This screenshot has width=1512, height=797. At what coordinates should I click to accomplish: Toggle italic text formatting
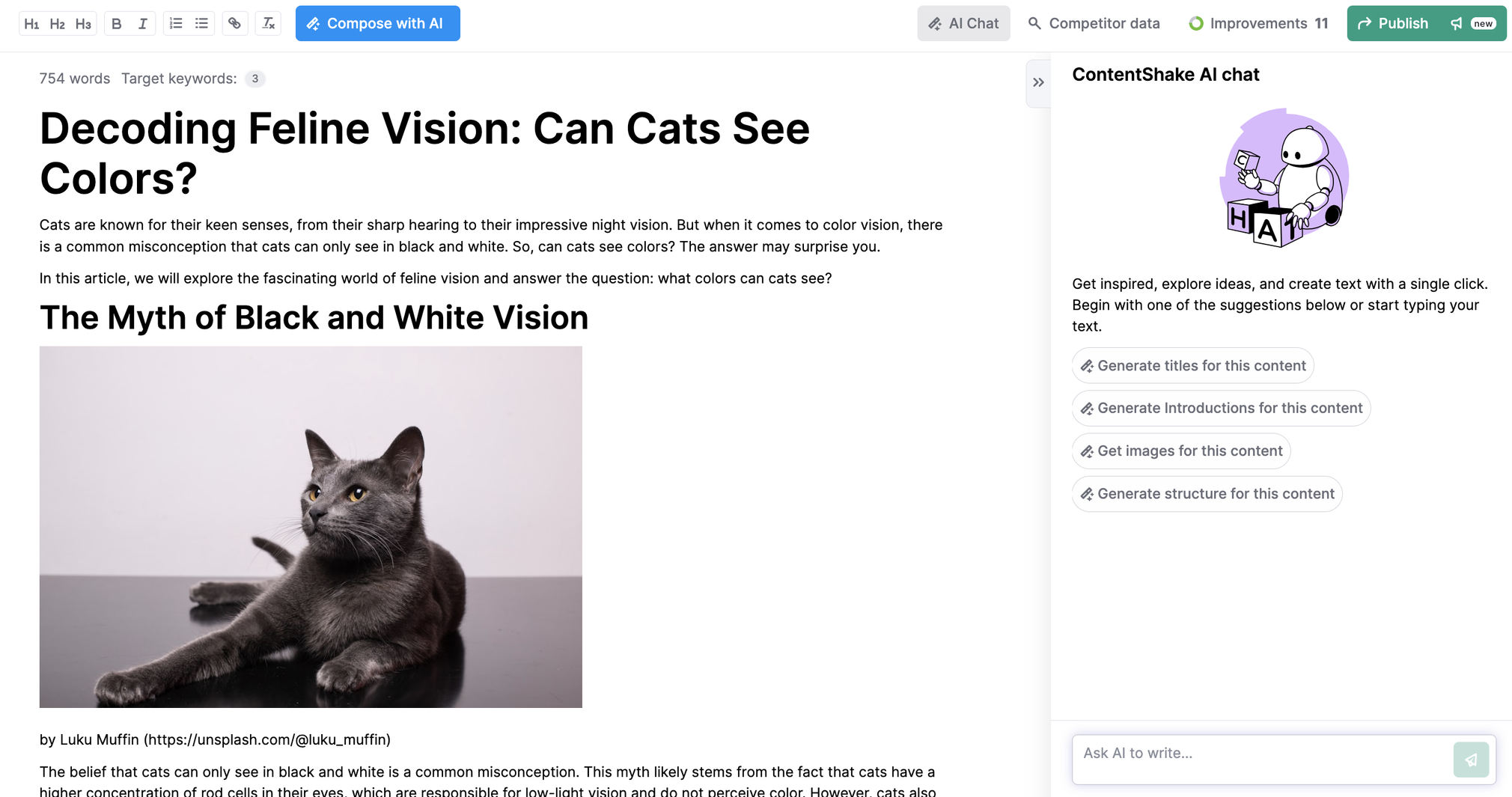pos(142,23)
